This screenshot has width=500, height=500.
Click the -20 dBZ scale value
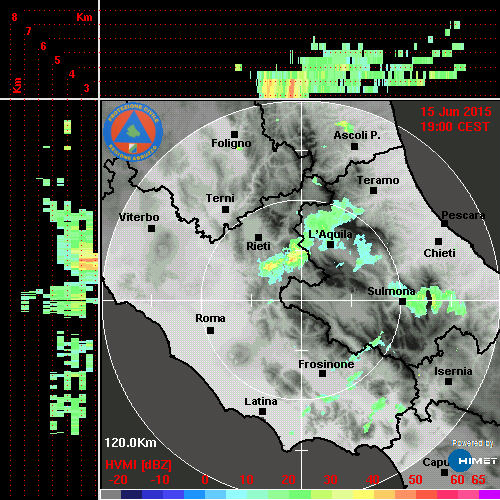(118, 480)
